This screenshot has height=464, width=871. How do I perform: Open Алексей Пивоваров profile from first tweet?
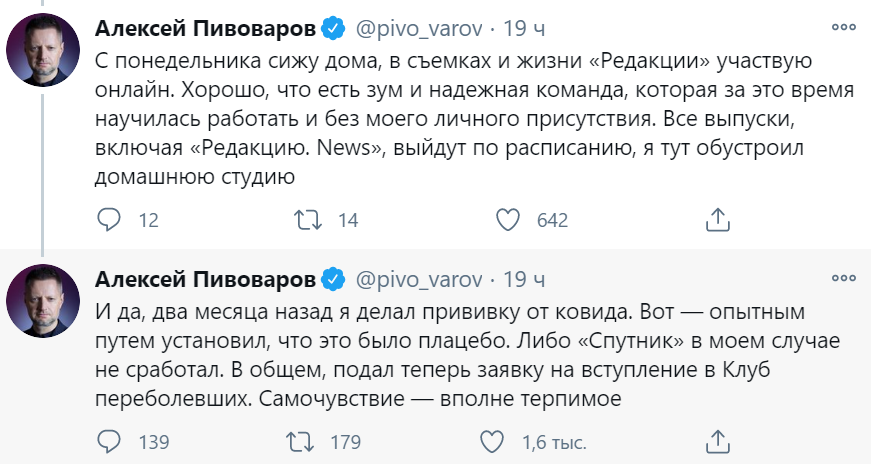coord(205,26)
